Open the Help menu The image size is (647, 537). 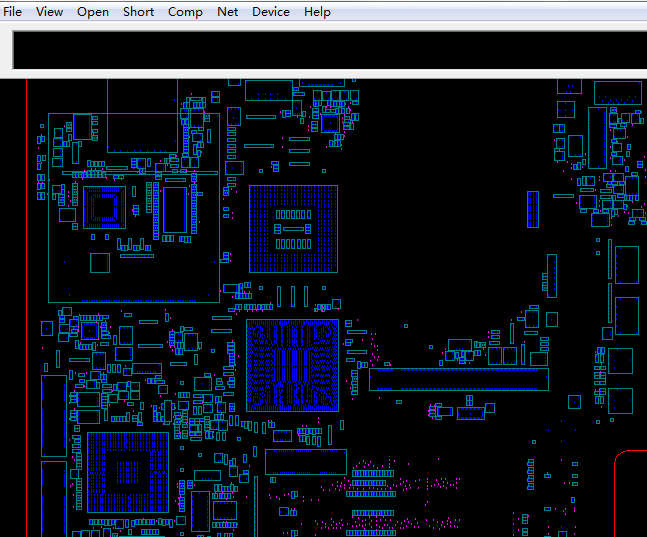[317, 12]
